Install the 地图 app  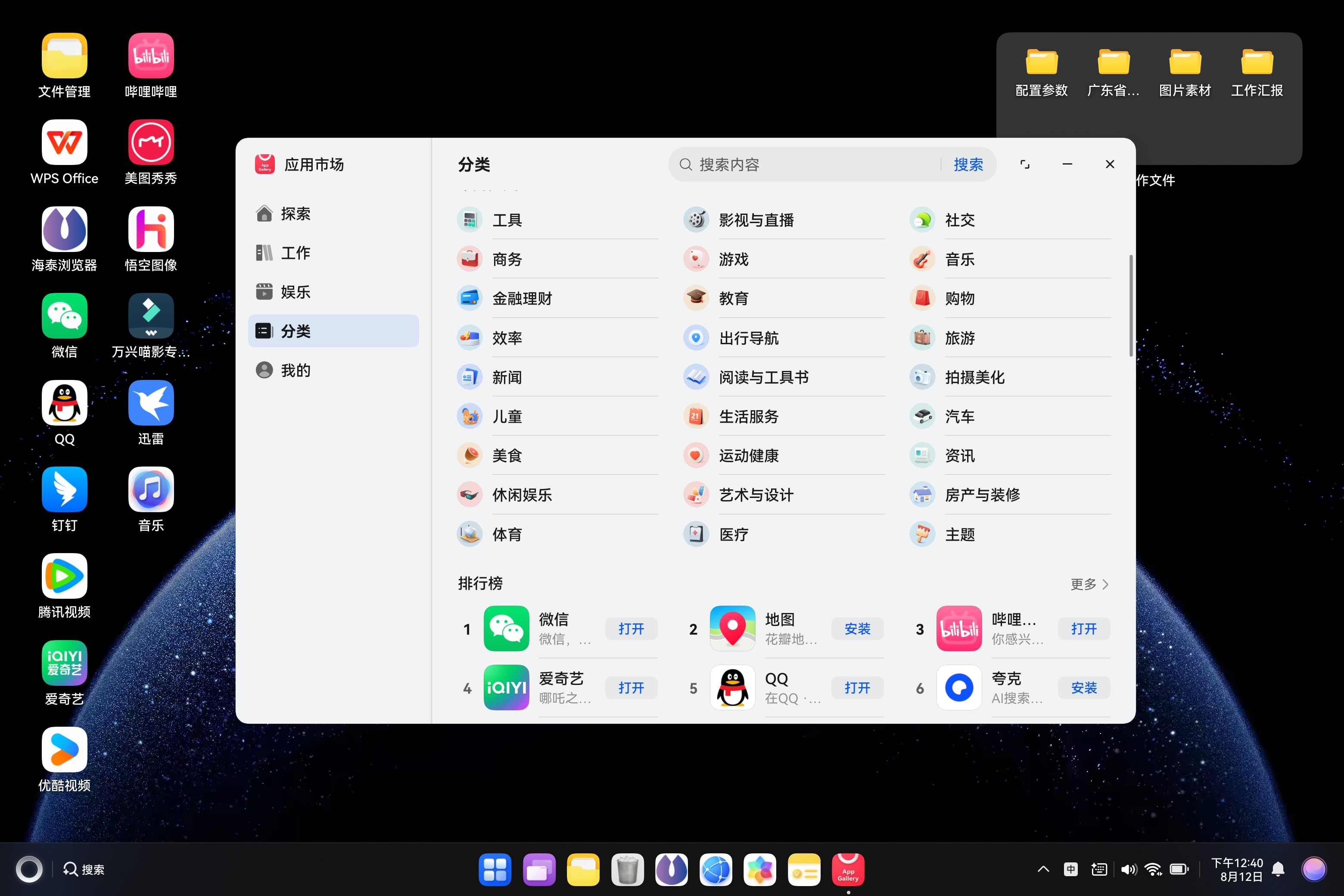click(857, 628)
